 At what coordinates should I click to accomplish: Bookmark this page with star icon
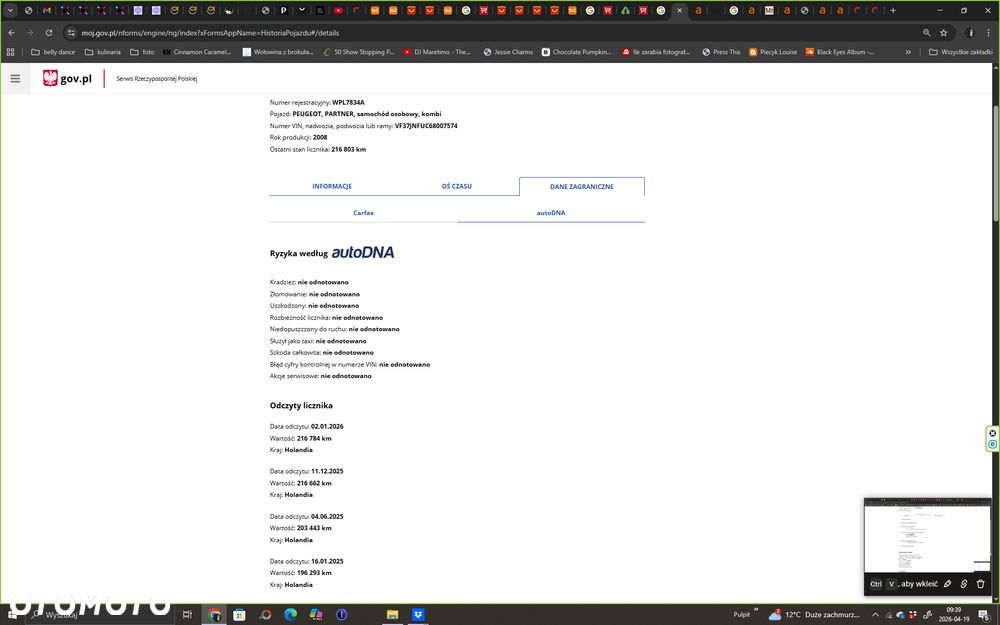pos(944,33)
